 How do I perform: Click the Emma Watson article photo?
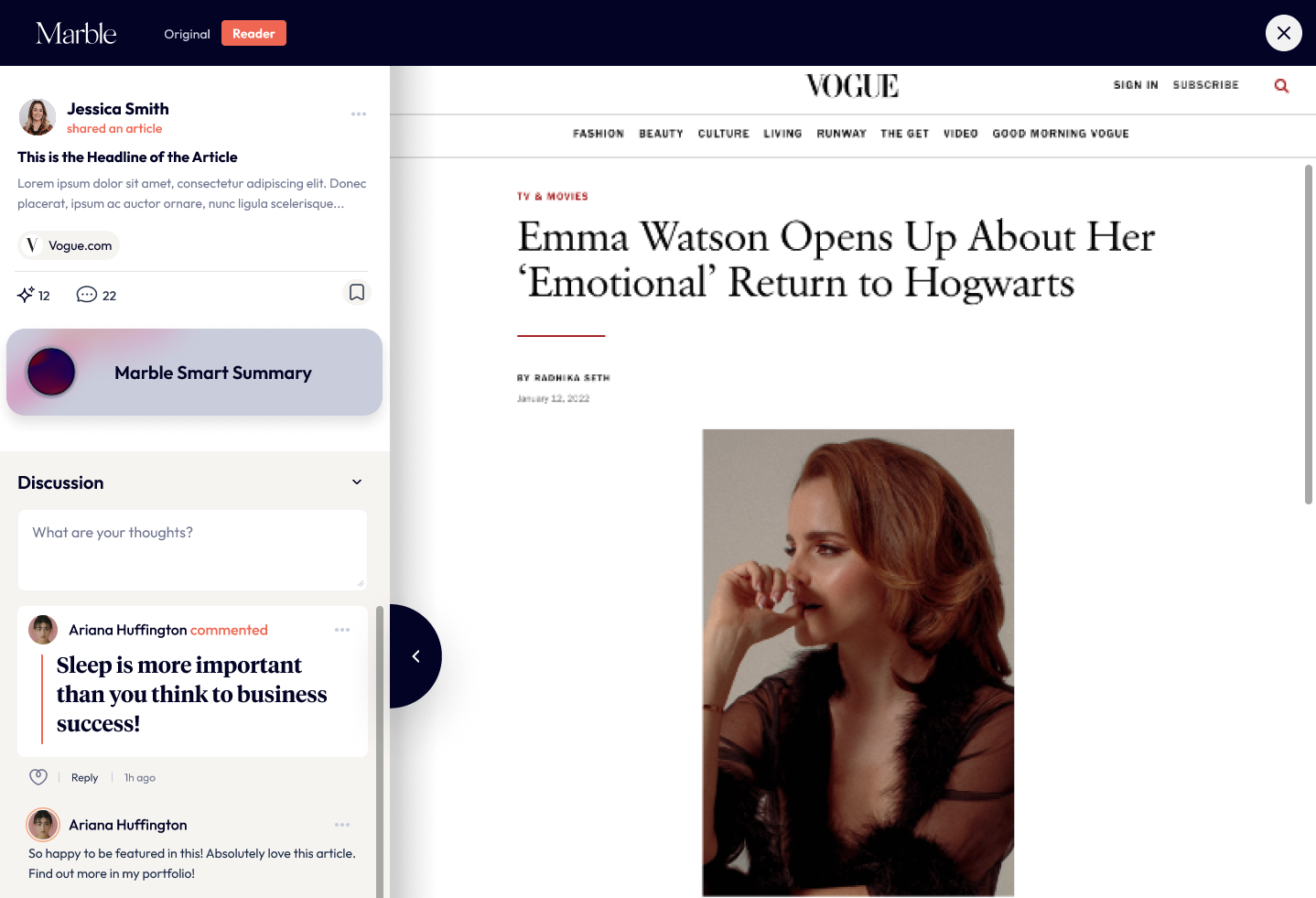(x=858, y=663)
